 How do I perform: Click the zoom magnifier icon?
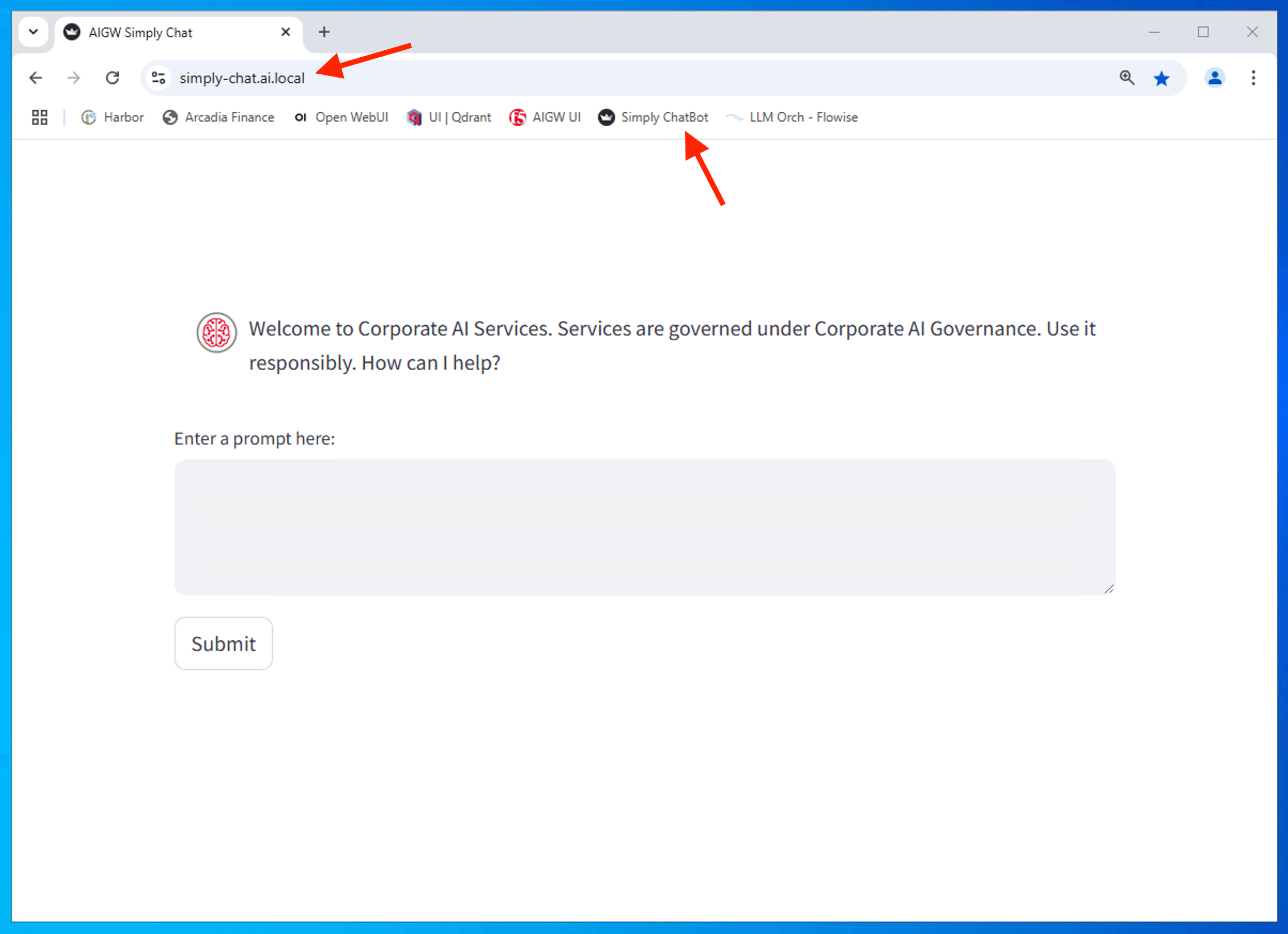tap(1126, 78)
